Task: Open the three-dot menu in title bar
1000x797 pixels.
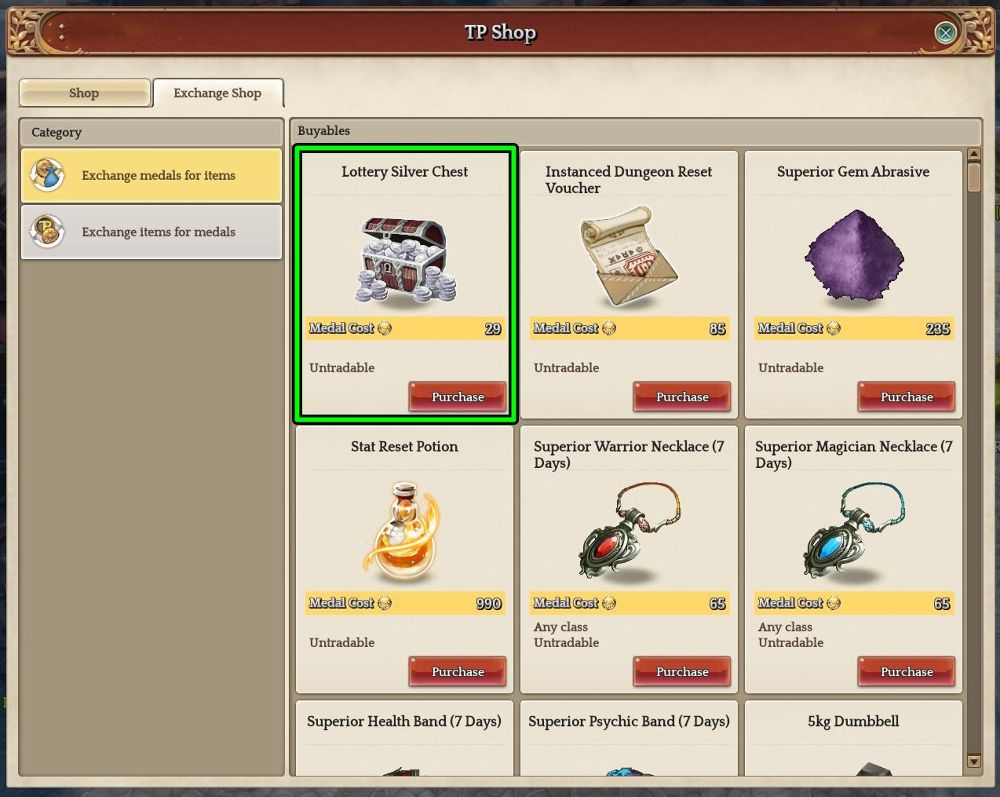Action: tap(62, 31)
